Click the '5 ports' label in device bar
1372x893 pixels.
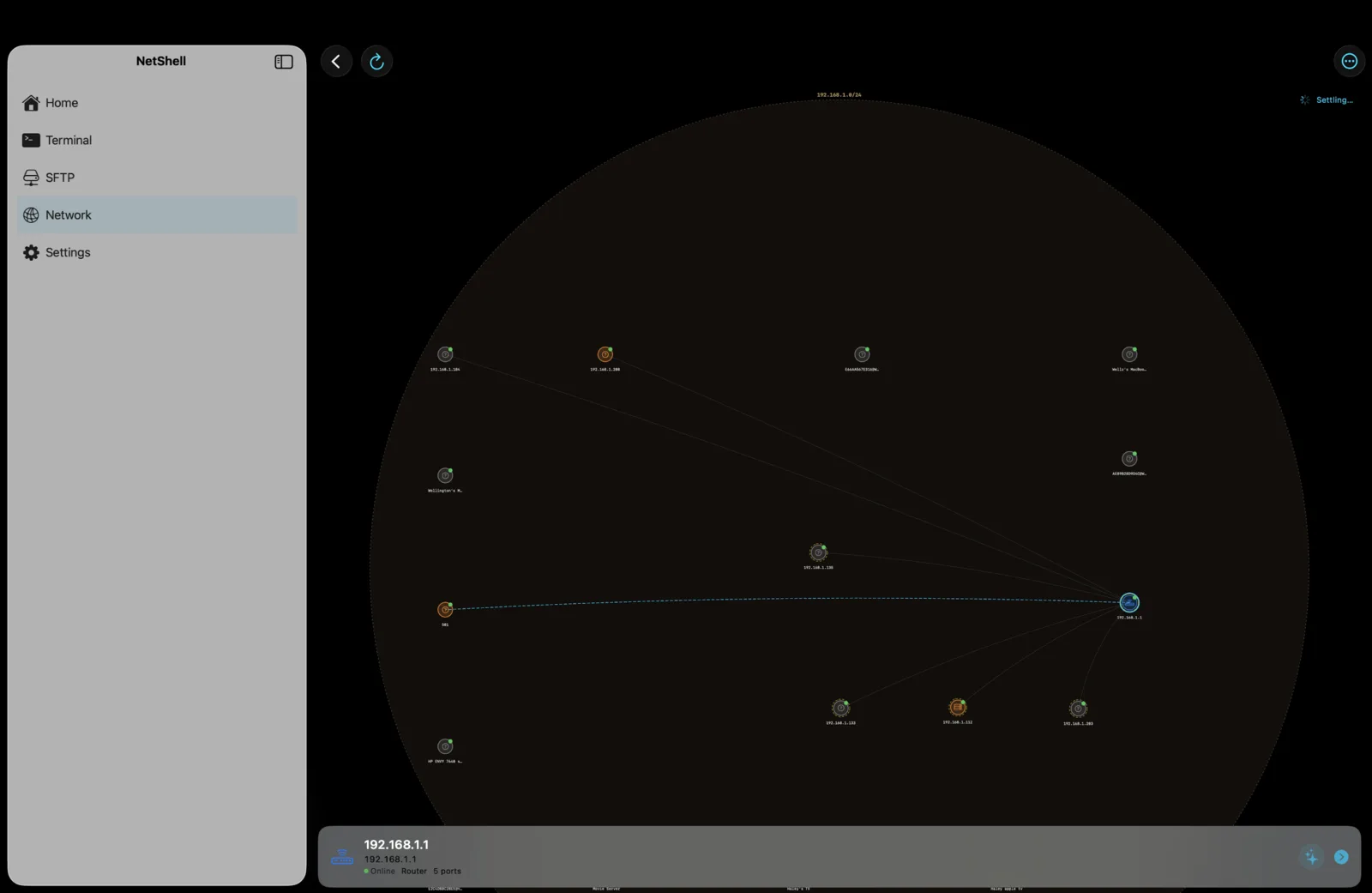click(x=447, y=871)
